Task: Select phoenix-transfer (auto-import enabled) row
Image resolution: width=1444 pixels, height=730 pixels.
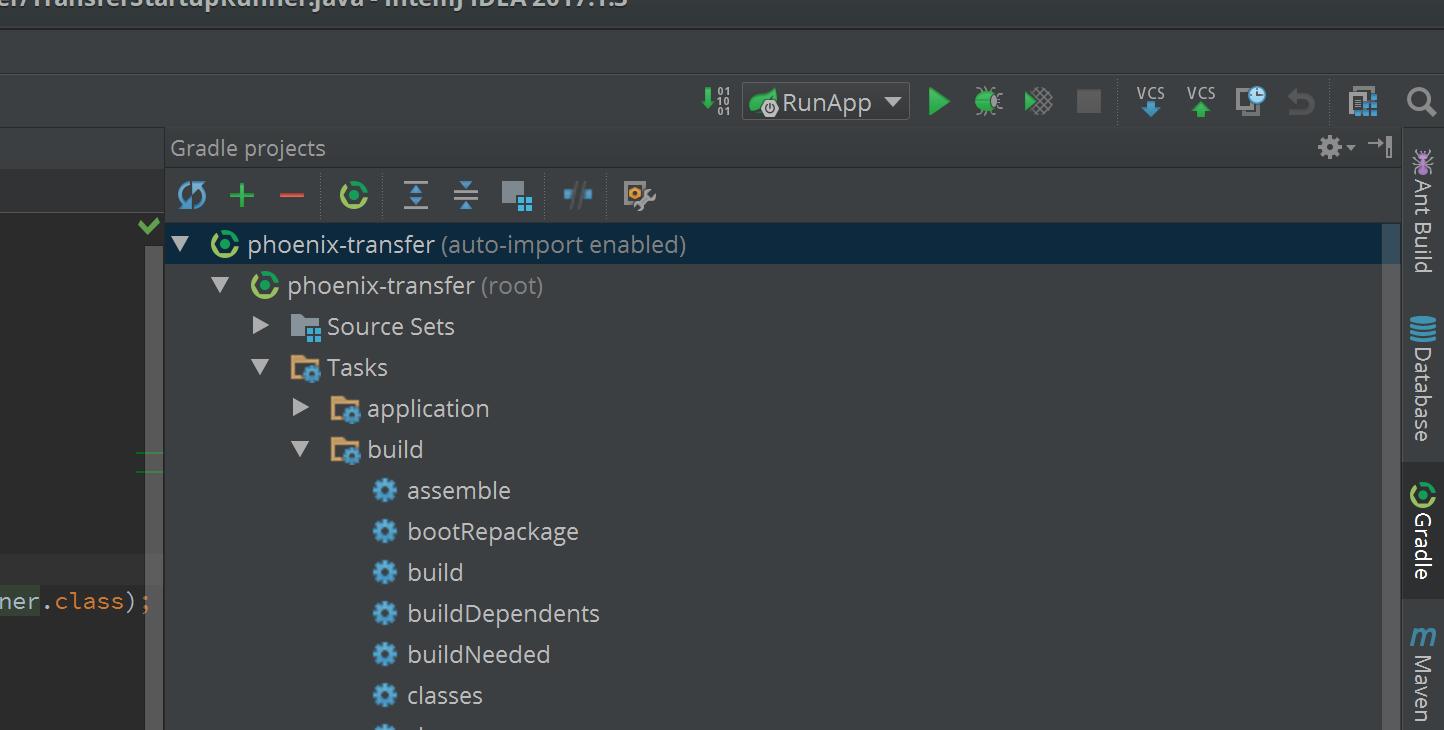Action: pyautogui.click(x=774, y=244)
